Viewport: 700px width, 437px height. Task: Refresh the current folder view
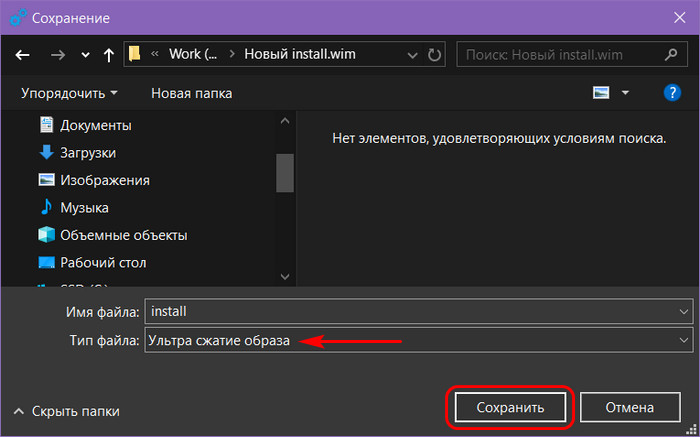434,55
